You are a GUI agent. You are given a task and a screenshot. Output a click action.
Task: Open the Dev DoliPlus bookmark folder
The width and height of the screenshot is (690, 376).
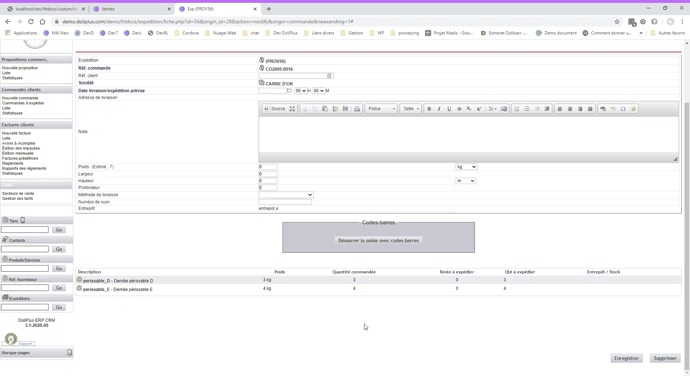[x=281, y=33]
